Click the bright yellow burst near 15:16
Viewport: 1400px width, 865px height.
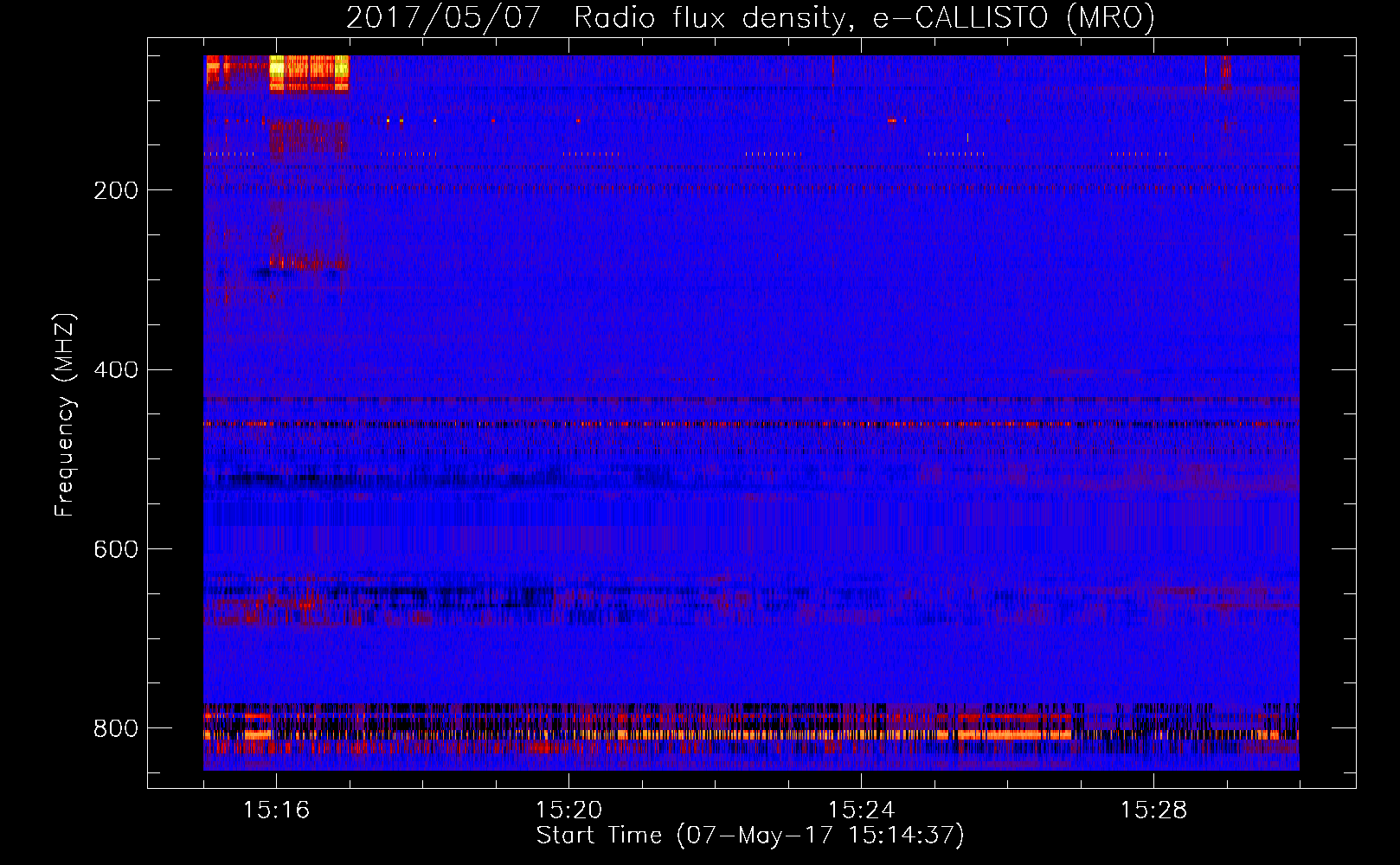click(x=309, y=73)
